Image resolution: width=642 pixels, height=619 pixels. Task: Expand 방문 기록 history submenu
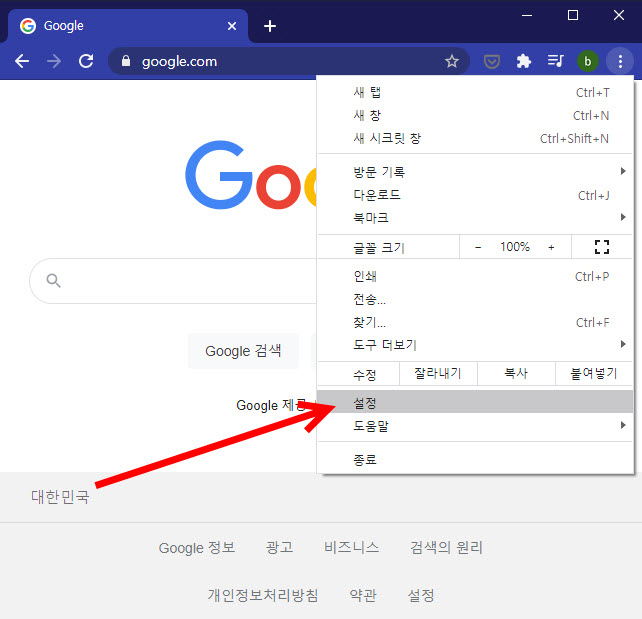click(475, 172)
